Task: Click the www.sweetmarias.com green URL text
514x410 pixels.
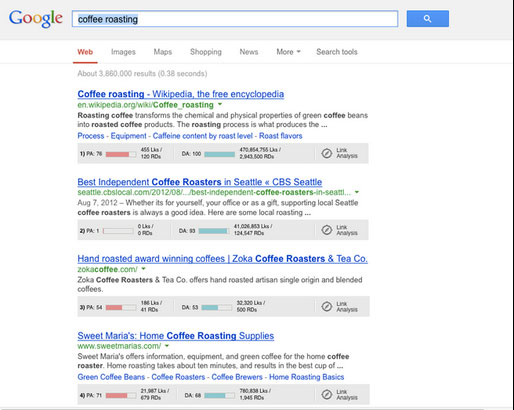Action: (x=119, y=346)
